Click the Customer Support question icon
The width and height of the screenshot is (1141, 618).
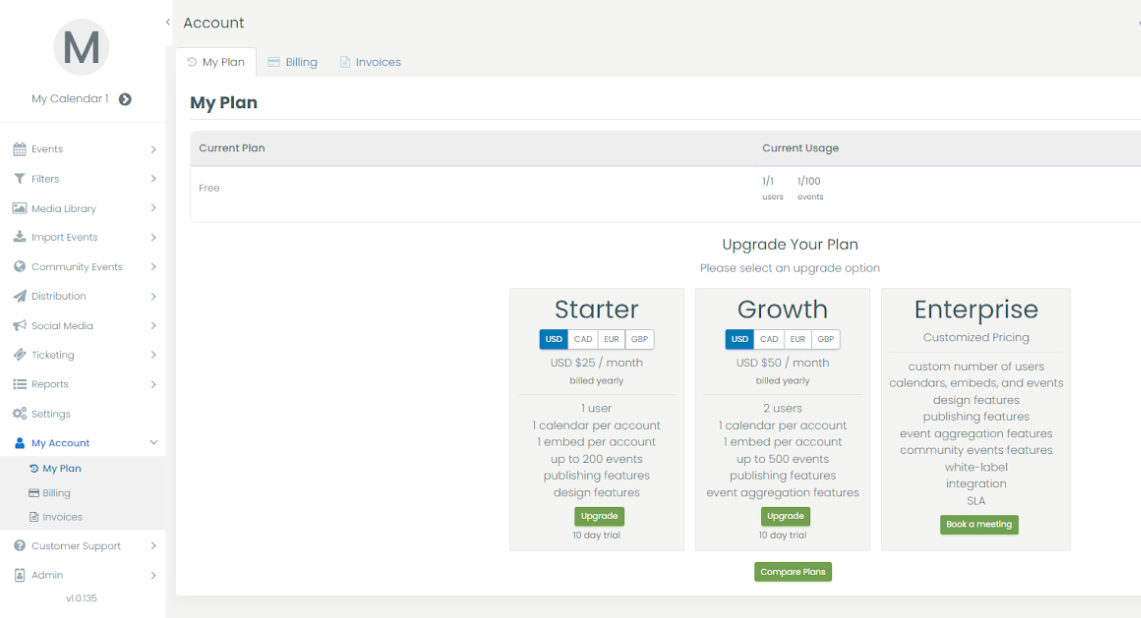pos(20,545)
